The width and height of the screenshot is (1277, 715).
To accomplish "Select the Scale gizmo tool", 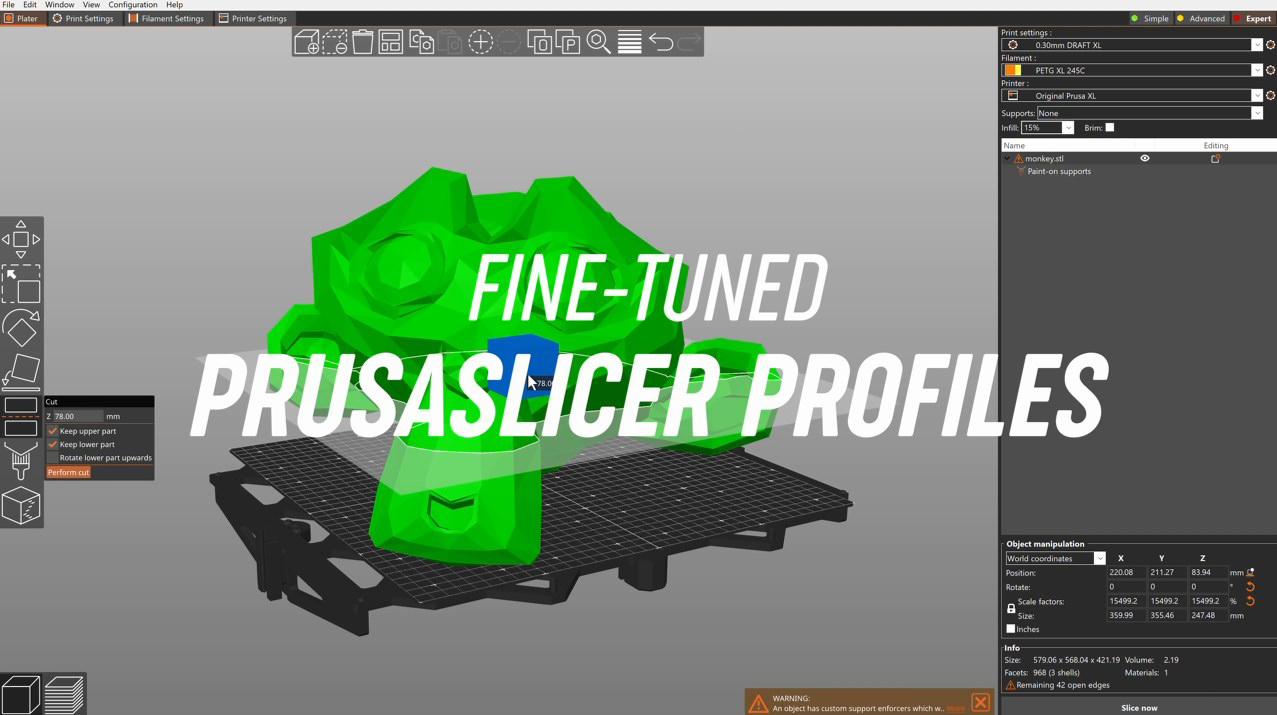I will tap(21, 283).
